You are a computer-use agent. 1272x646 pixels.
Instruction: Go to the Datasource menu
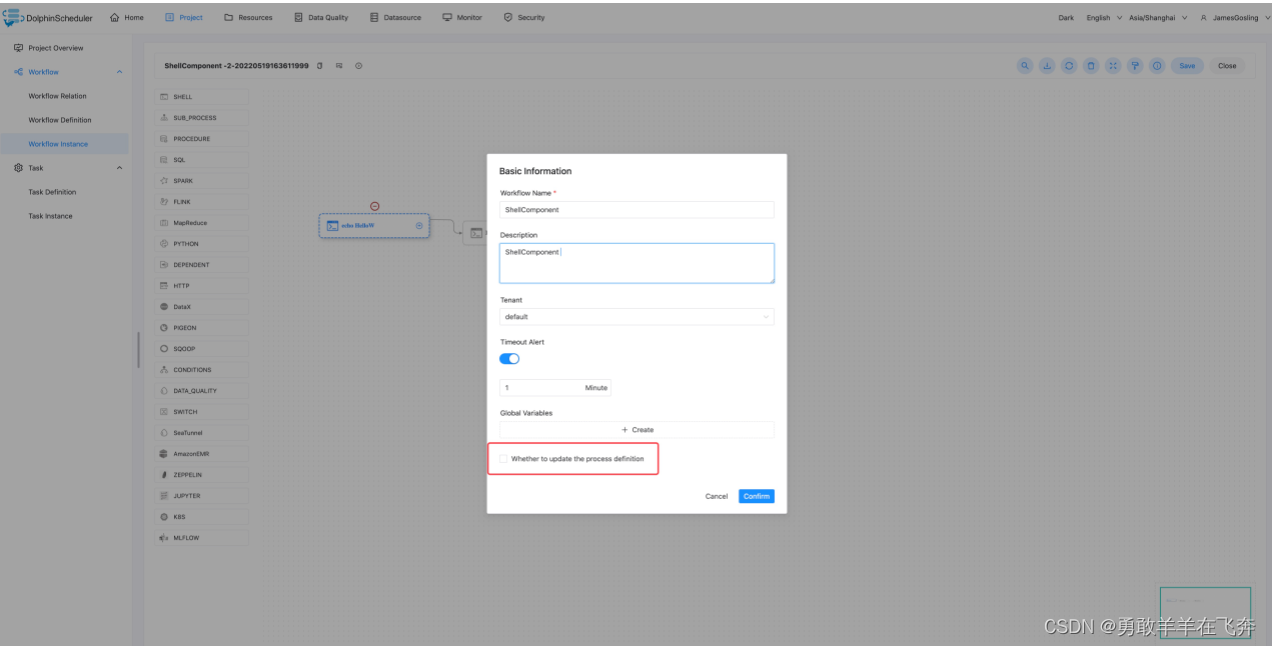(x=395, y=18)
